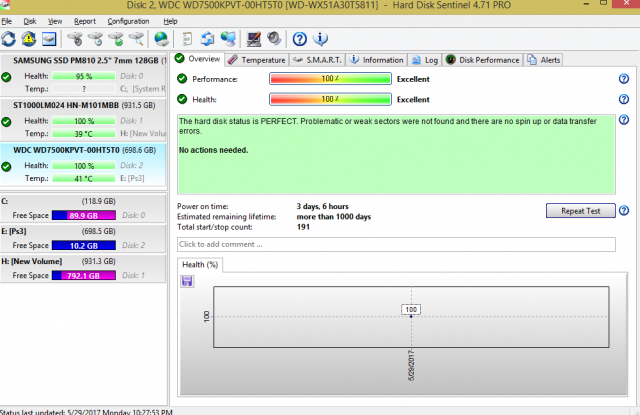Click the document report toolbar icon
The width and height of the screenshot is (640, 415).
(x=186, y=40)
